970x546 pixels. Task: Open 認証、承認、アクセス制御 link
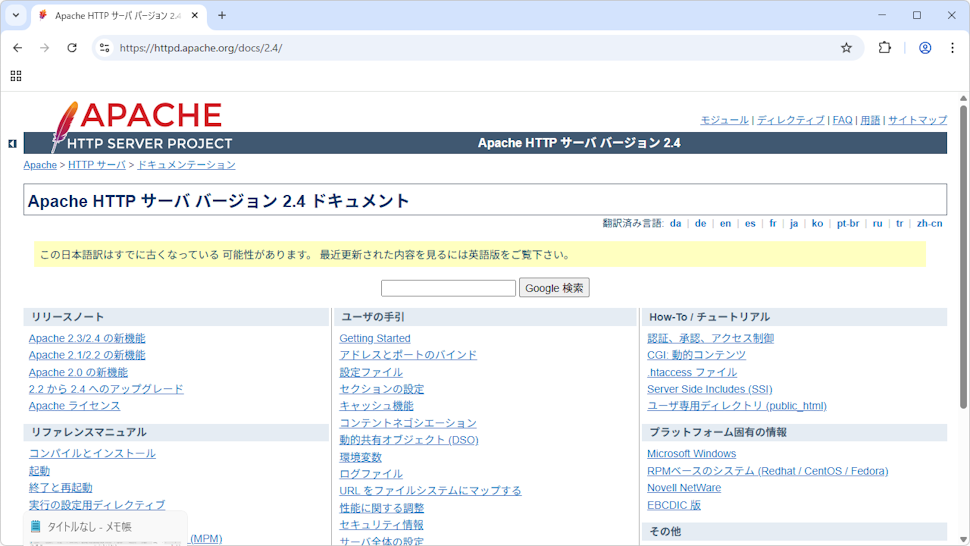click(x=711, y=338)
